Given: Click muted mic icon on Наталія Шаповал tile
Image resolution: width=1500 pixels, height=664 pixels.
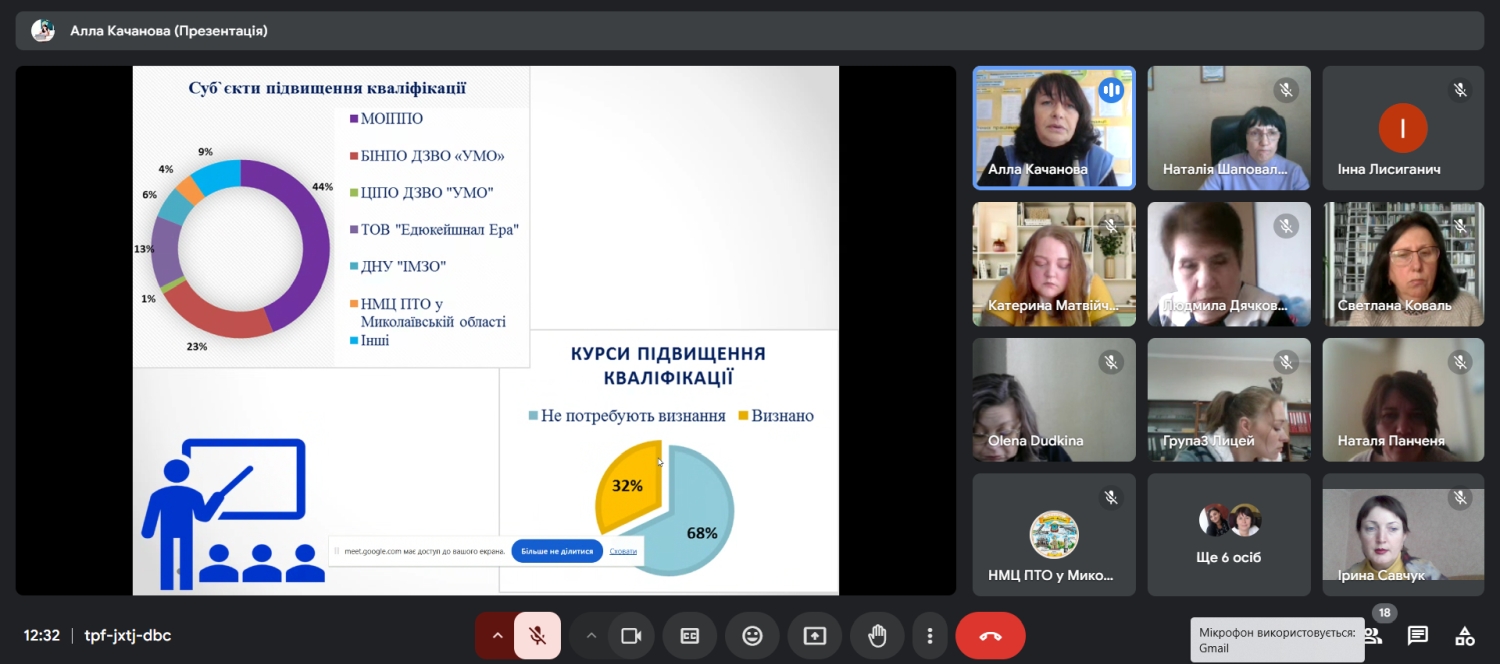Looking at the screenshot, I should pos(1286,91).
